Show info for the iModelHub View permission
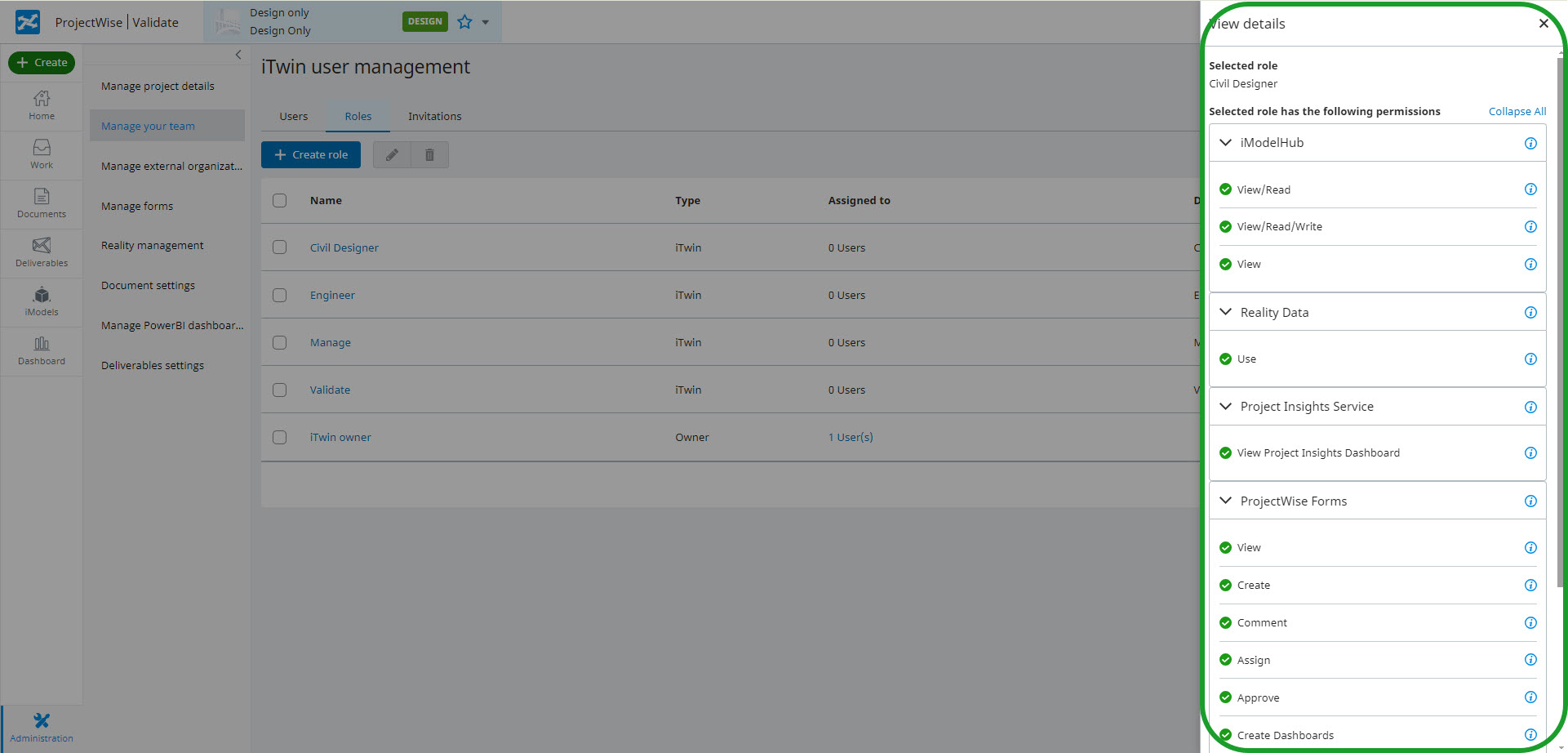The width and height of the screenshot is (1568, 753). [x=1530, y=264]
